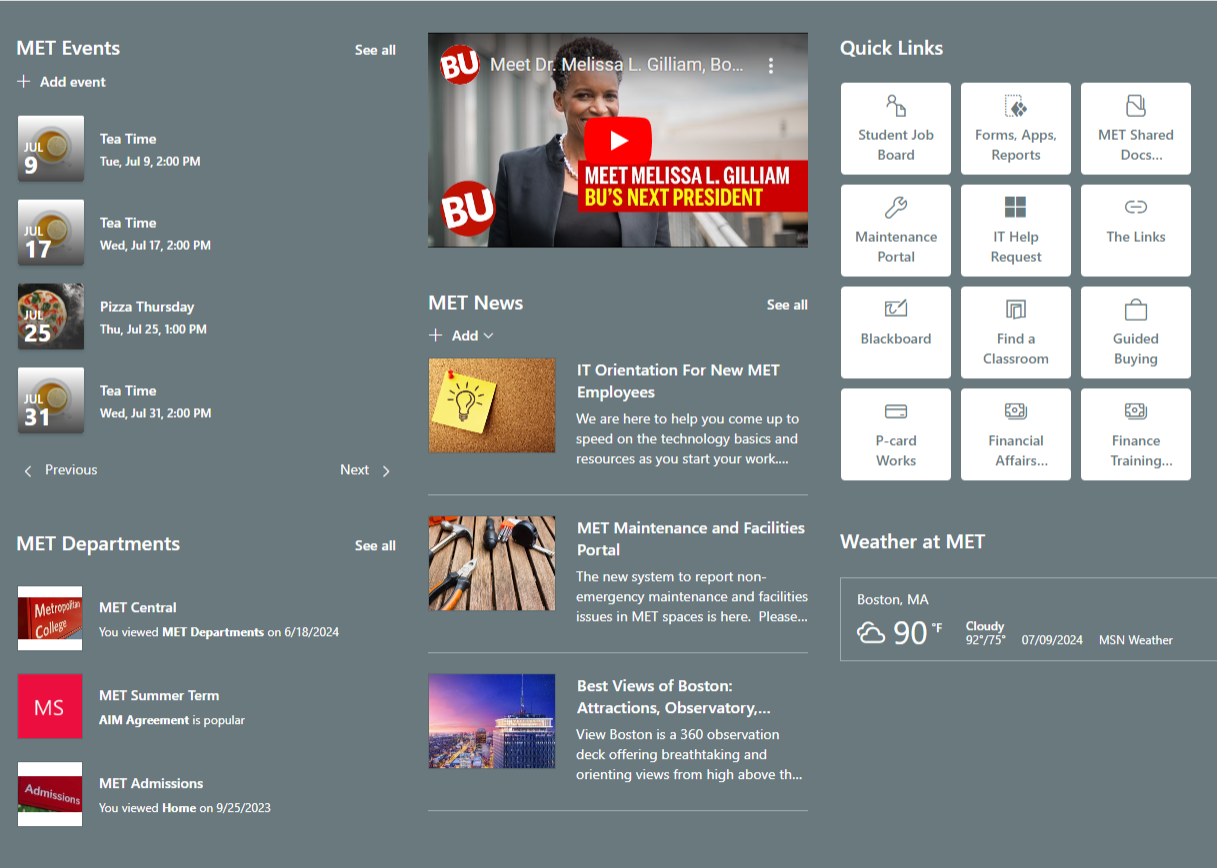Open IT Orientation For New MET Employees article
The image size is (1217, 868).
(x=678, y=381)
